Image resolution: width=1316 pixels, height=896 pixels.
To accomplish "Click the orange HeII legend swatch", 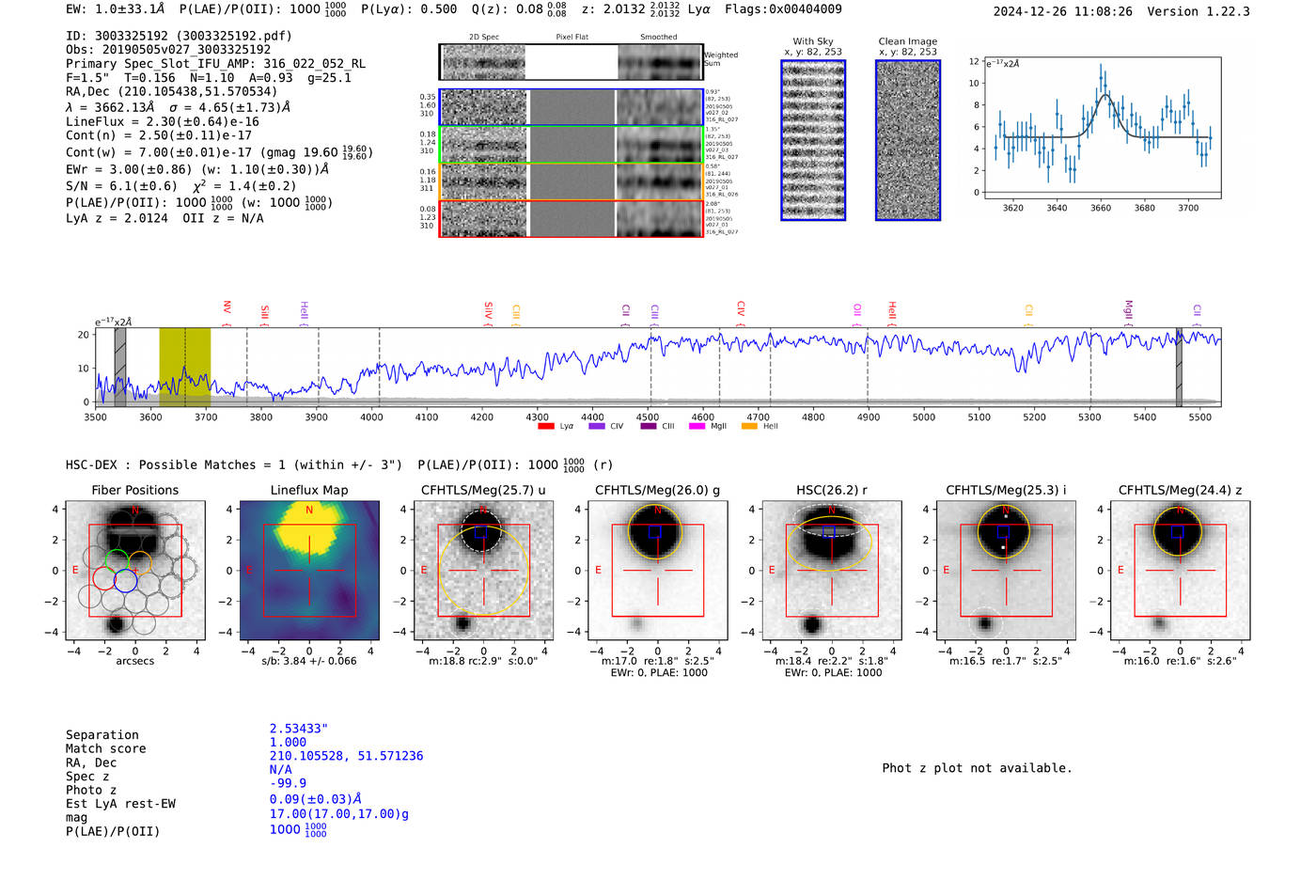I will pyautogui.click(x=749, y=426).
